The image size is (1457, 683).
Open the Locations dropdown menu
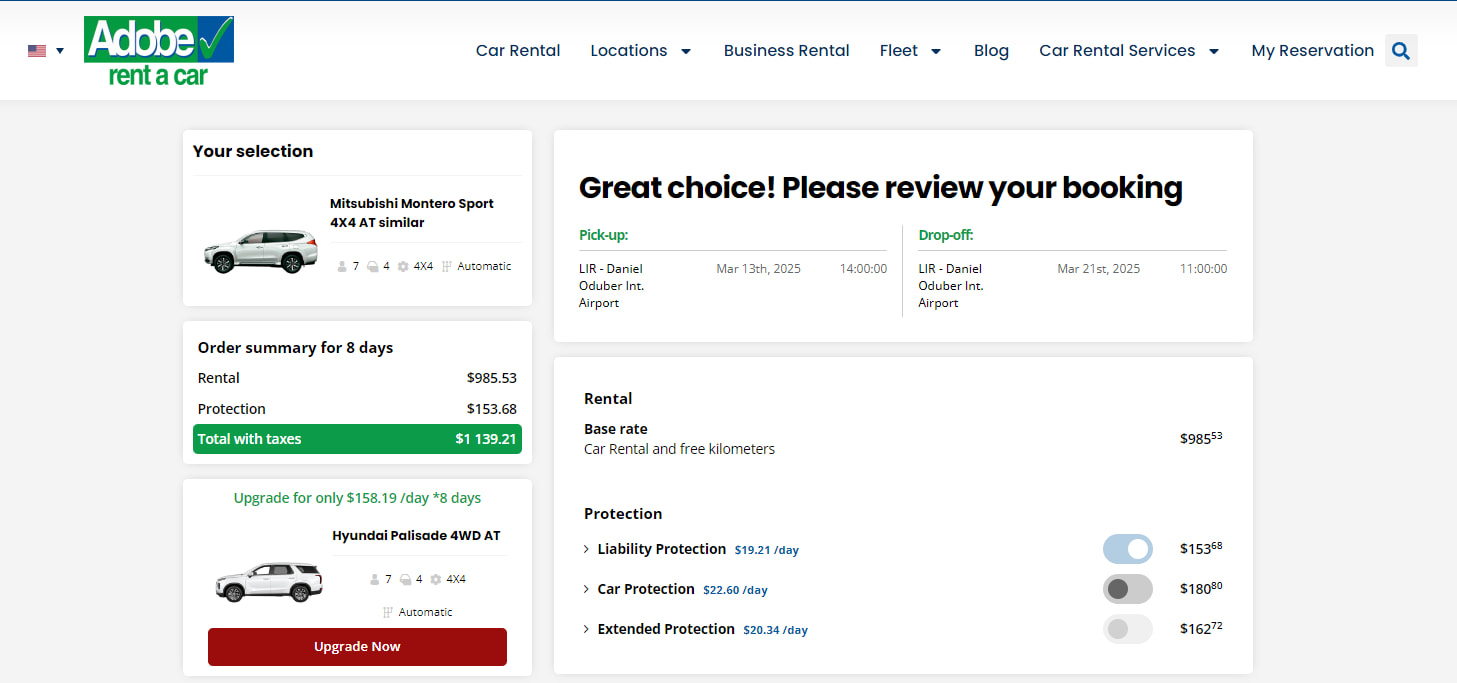point(640,51)
